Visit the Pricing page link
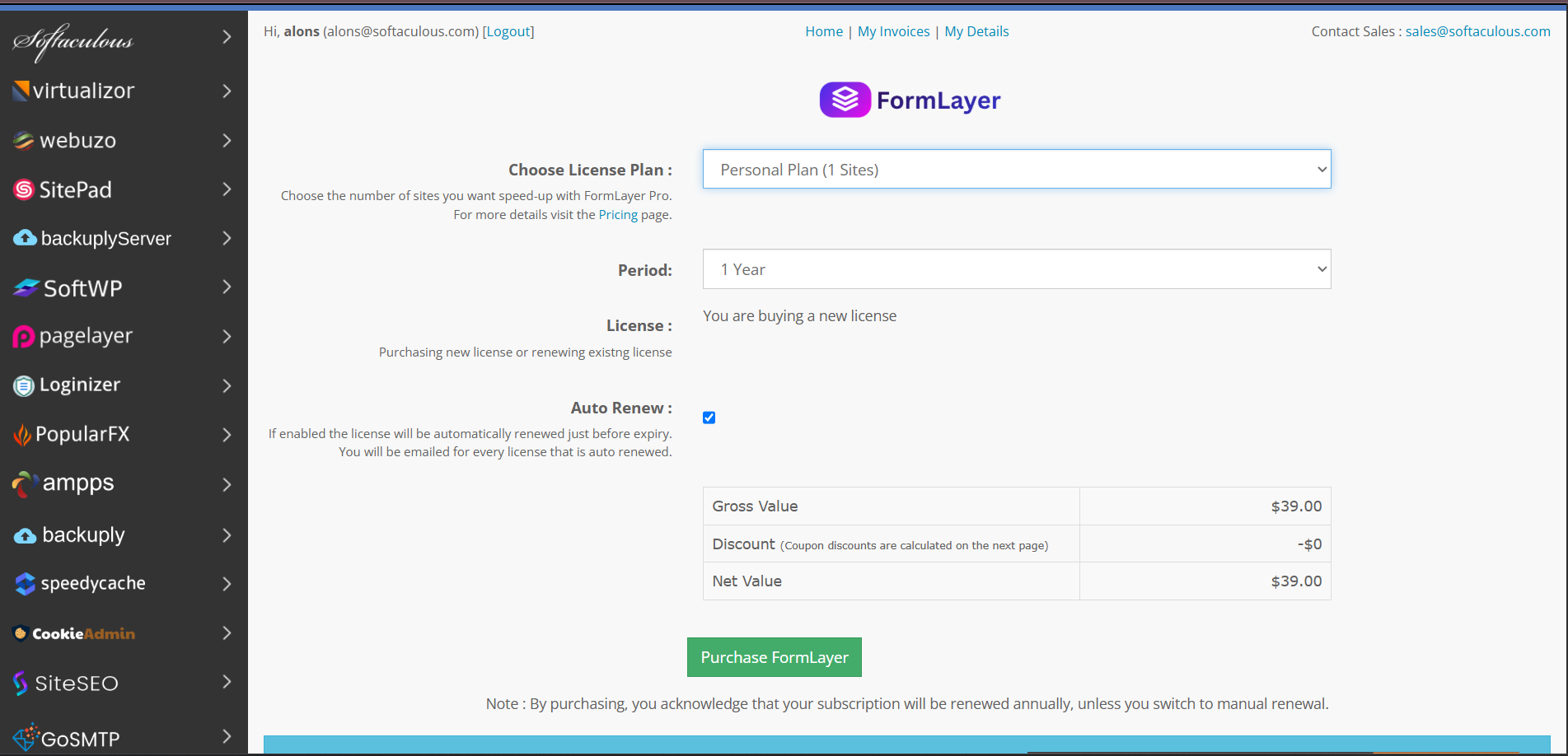 click(x=618, y=214)
